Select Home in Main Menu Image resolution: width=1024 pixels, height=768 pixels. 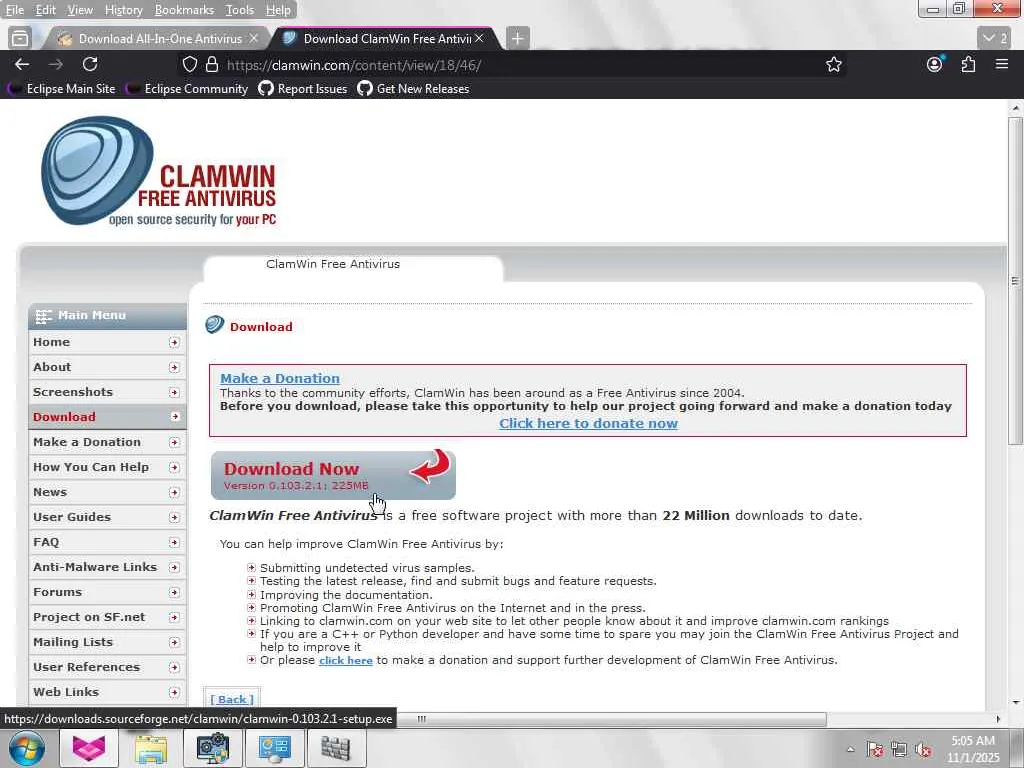tap(107, 342)
